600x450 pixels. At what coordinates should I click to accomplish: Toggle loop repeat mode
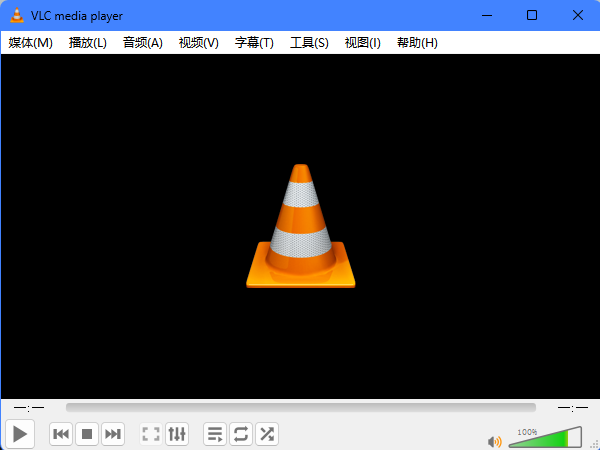241,434
